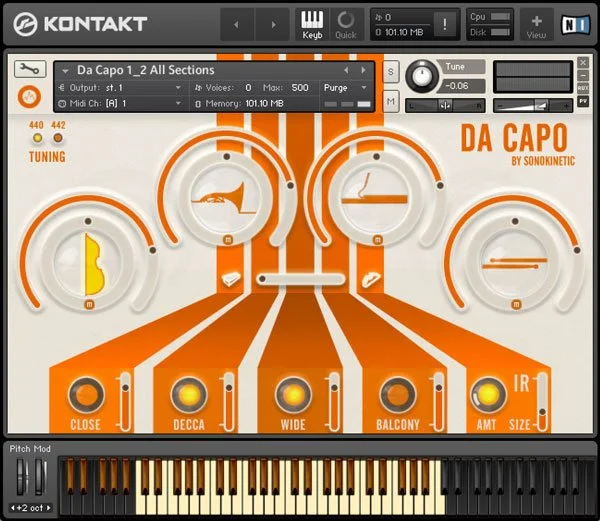
Task: Adjust the WIDE mic volume slider
Action: click(x=334, y=402)
